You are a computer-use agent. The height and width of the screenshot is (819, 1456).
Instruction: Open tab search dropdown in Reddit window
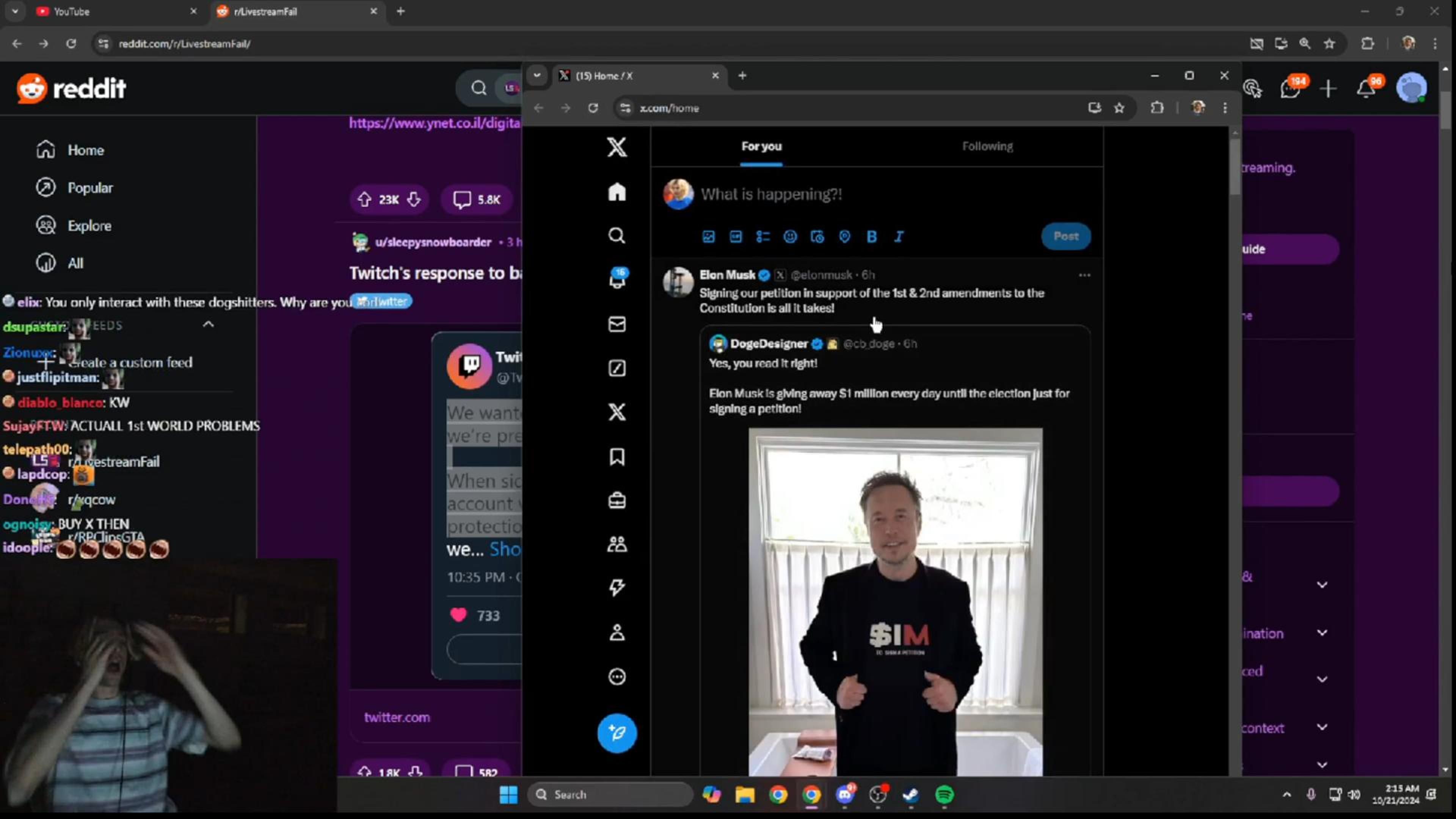[x=15, y=11]
